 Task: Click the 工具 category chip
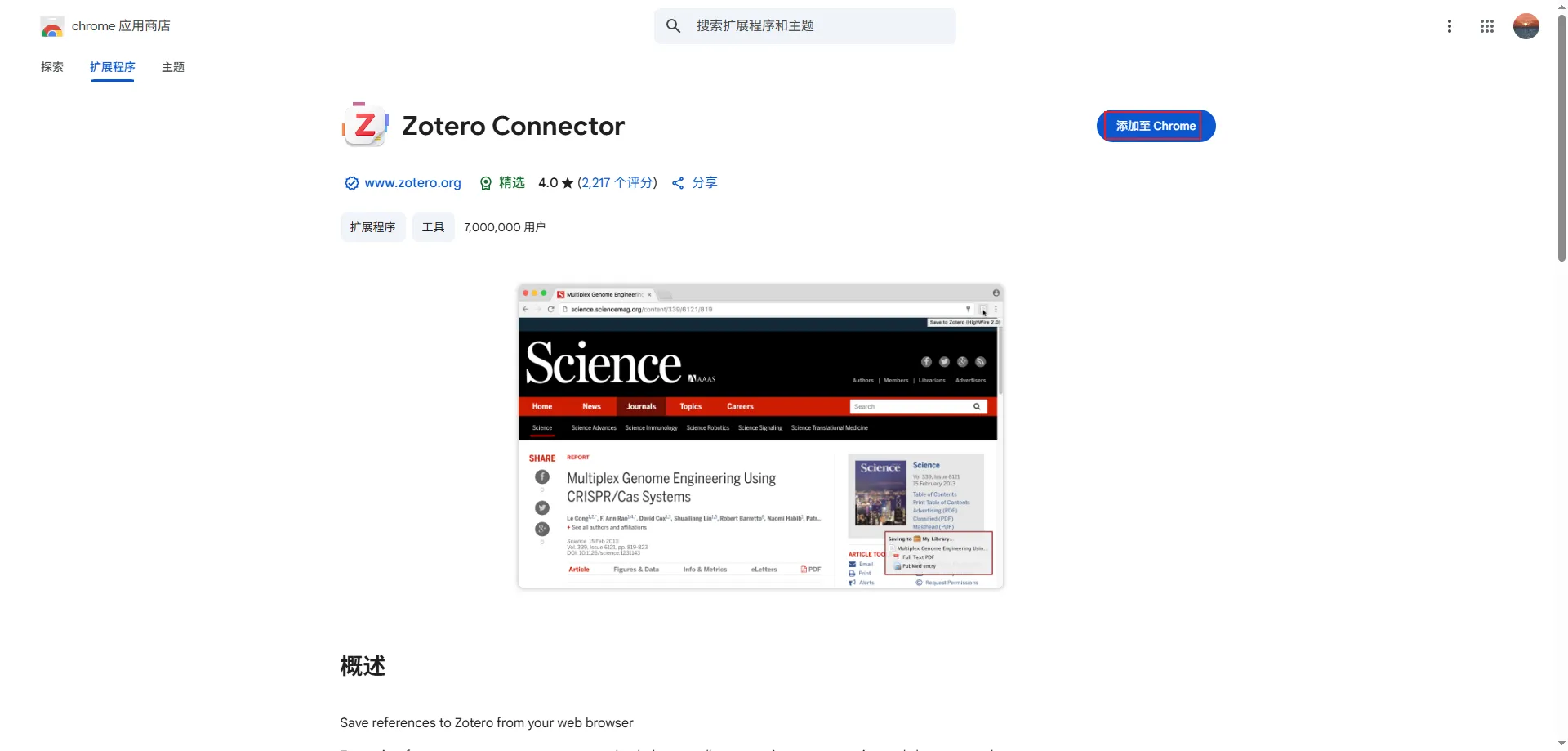tap(433, 227)
